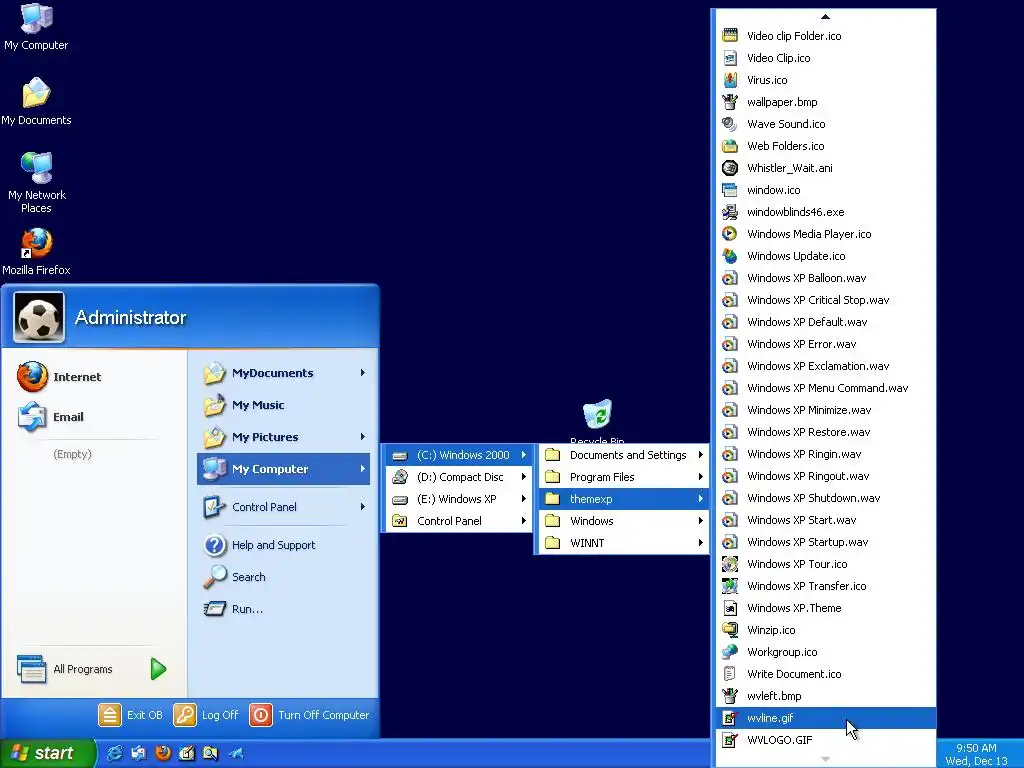Open My Network Places desktop icon
This screenshot has width=1024, height=768.
36,183
